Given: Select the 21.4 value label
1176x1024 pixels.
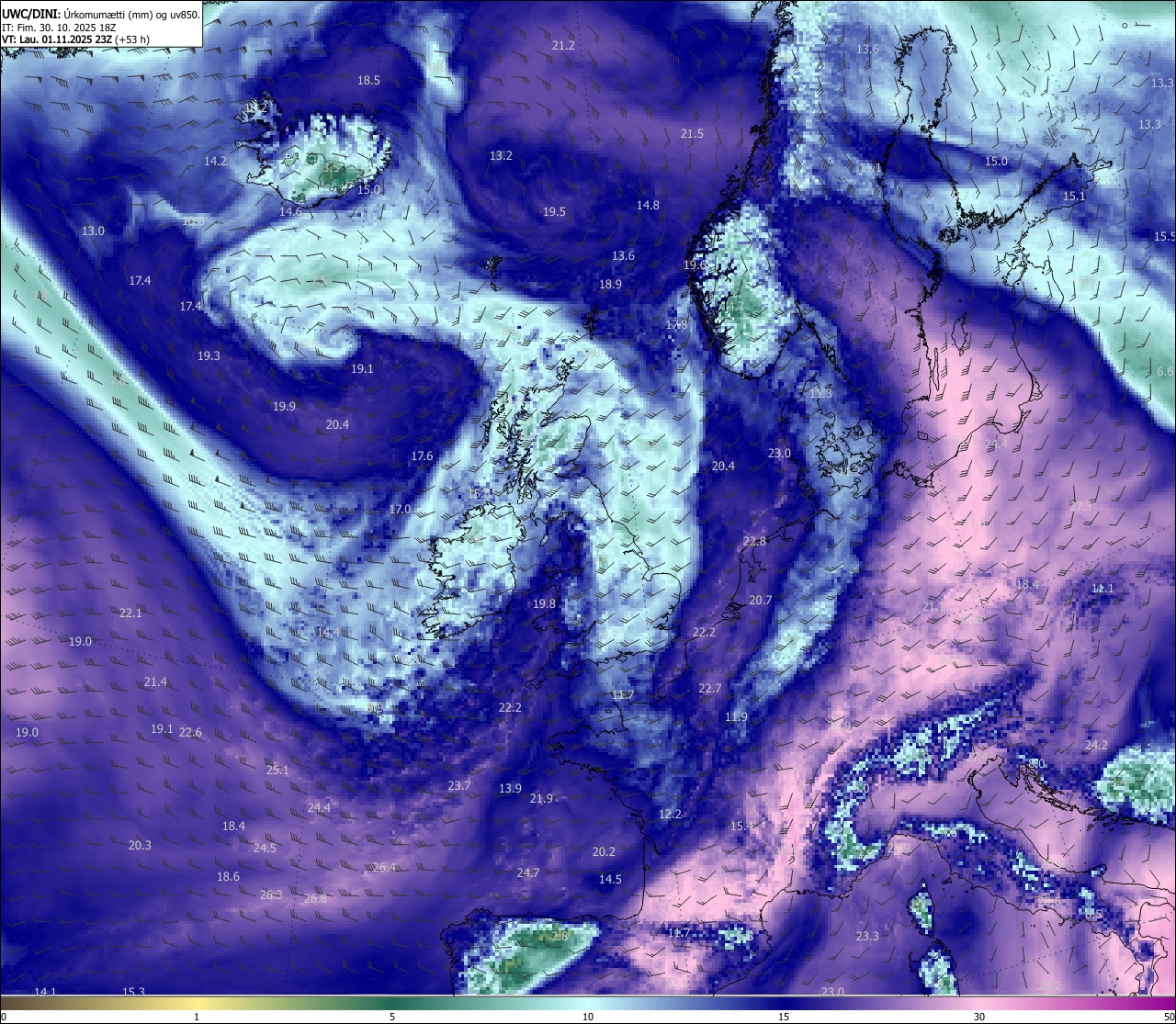Looking at the screenshot, I should click(x=155, y=682).
